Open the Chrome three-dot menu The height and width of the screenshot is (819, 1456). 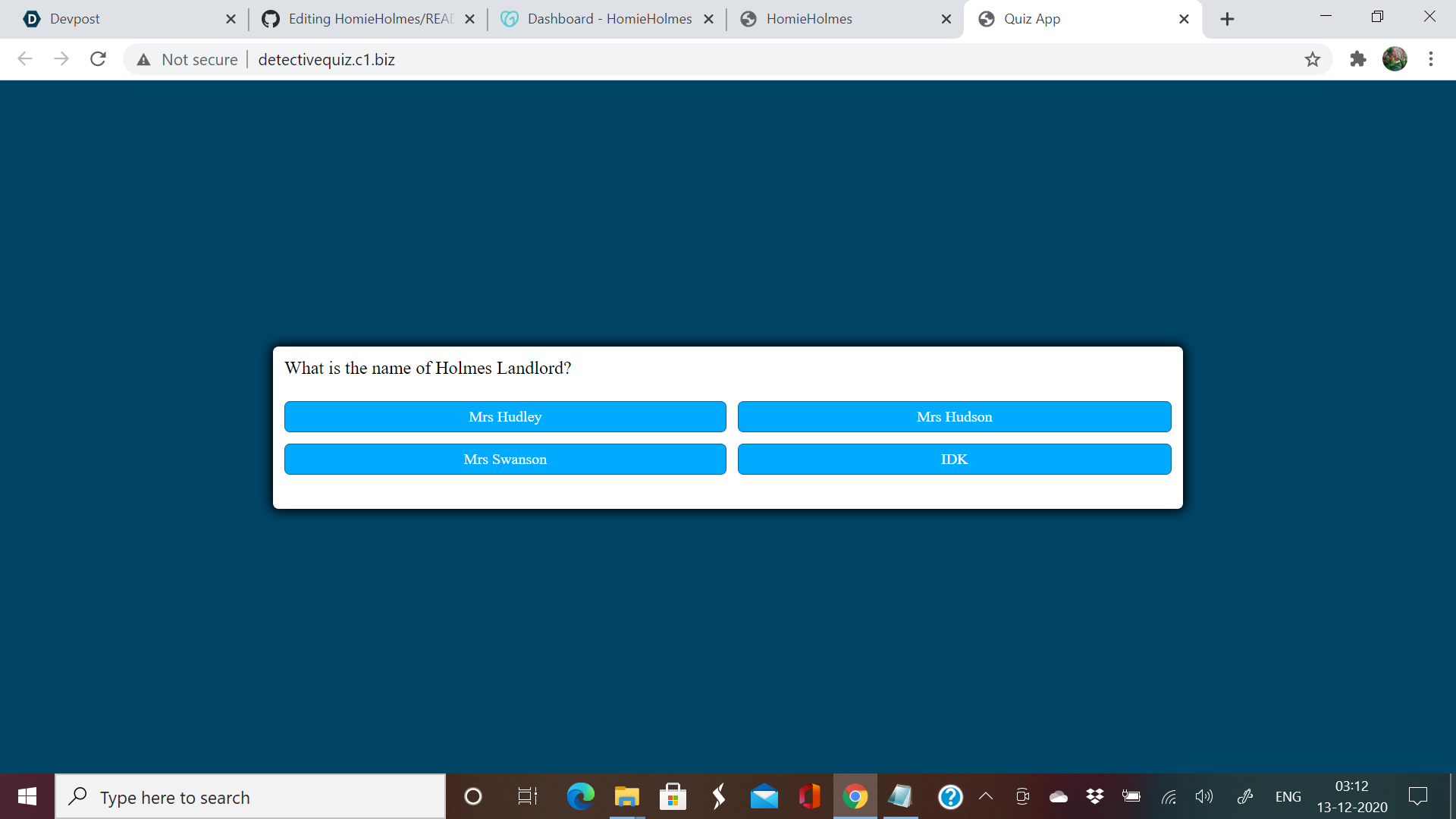(x=1431, y=59)
